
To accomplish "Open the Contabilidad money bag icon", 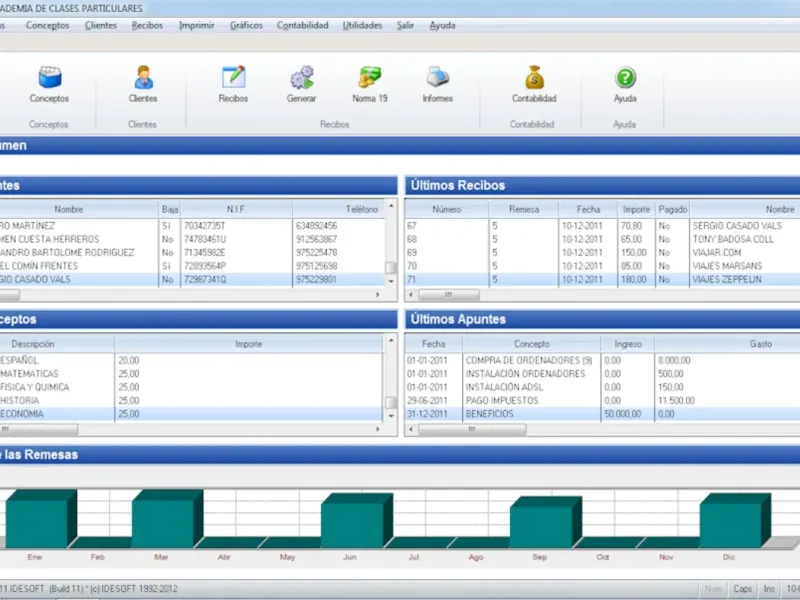I will click(534, 78).
